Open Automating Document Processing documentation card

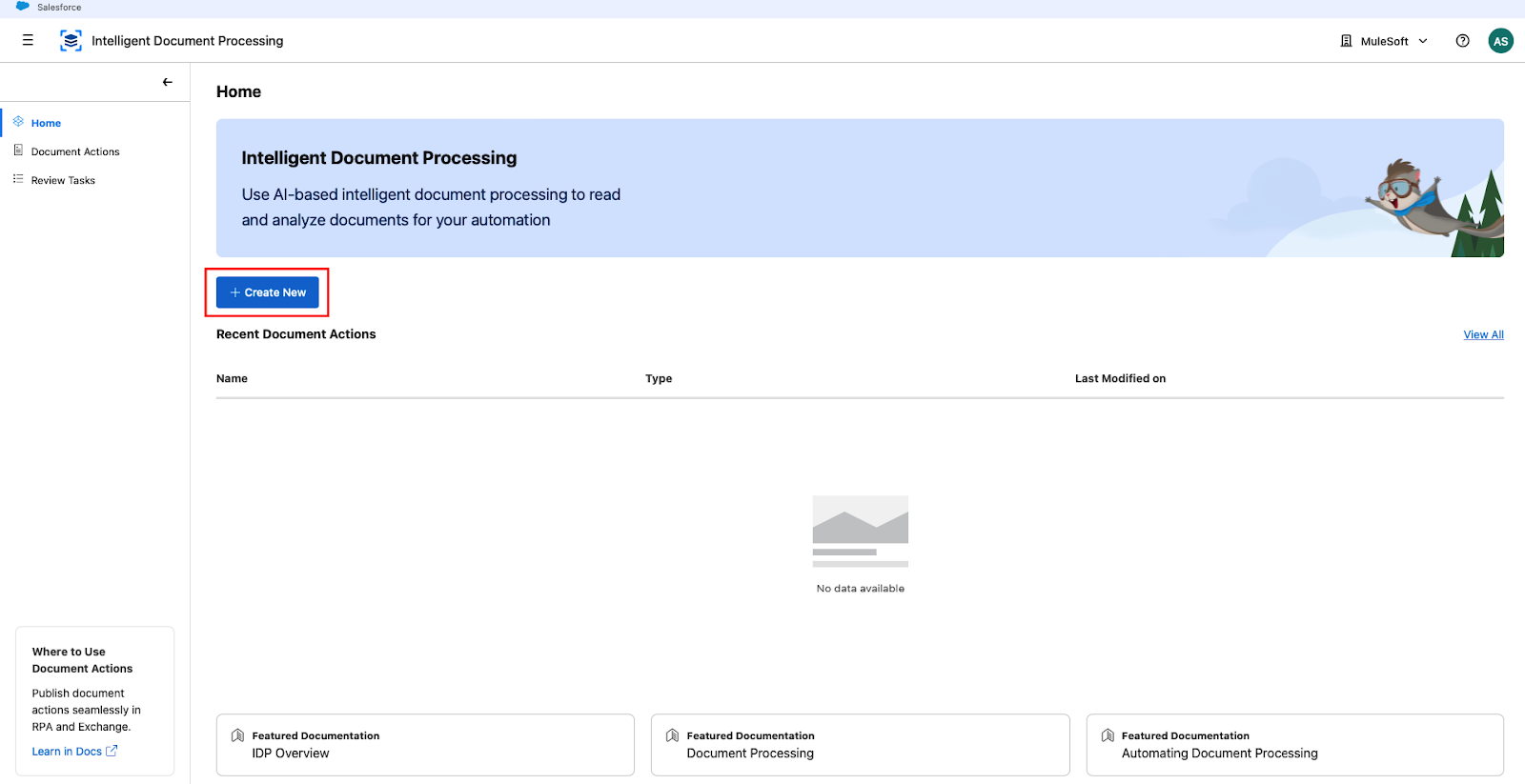(x=1293, y=744)
